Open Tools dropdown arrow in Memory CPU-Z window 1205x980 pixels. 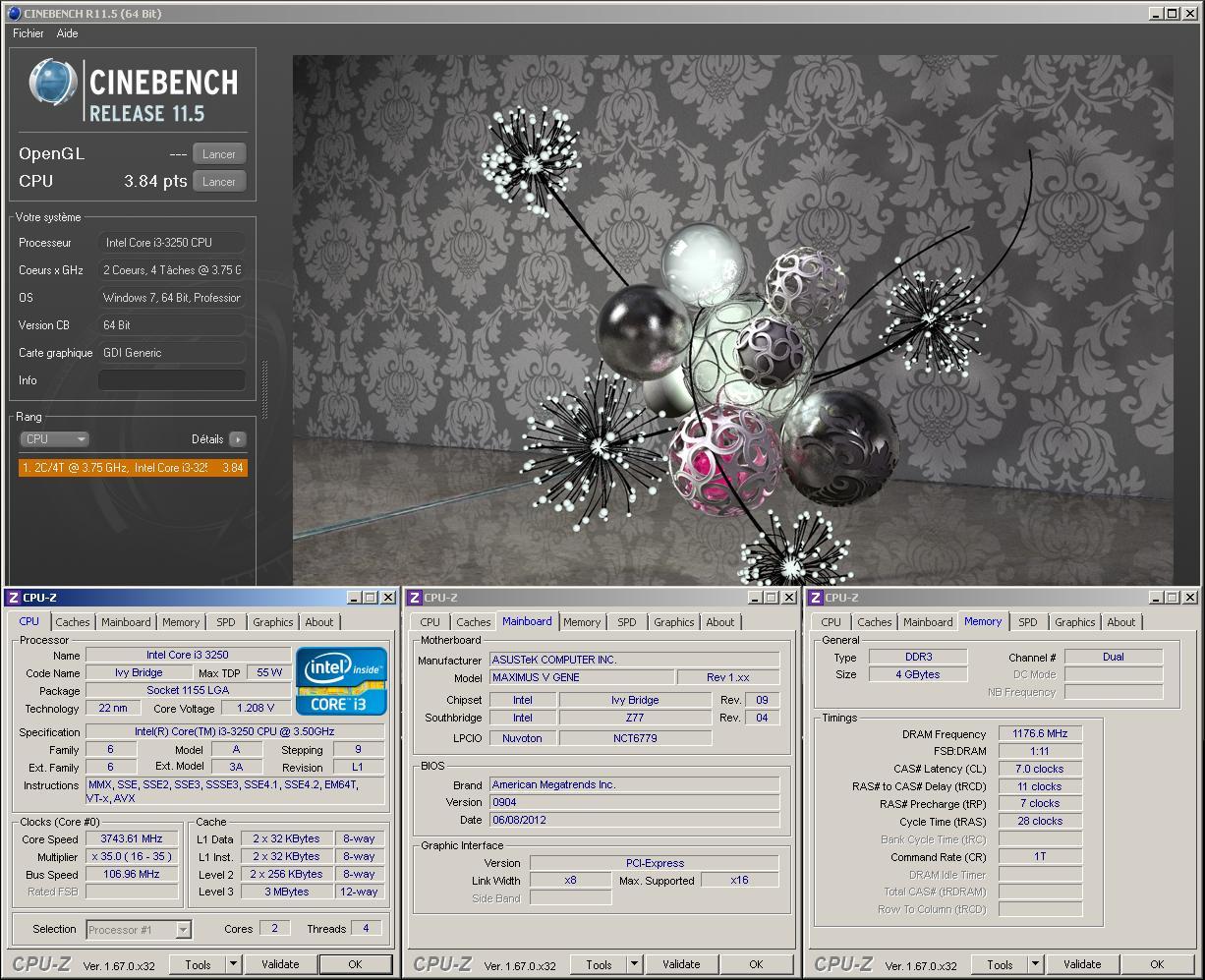coord(1036,964)
